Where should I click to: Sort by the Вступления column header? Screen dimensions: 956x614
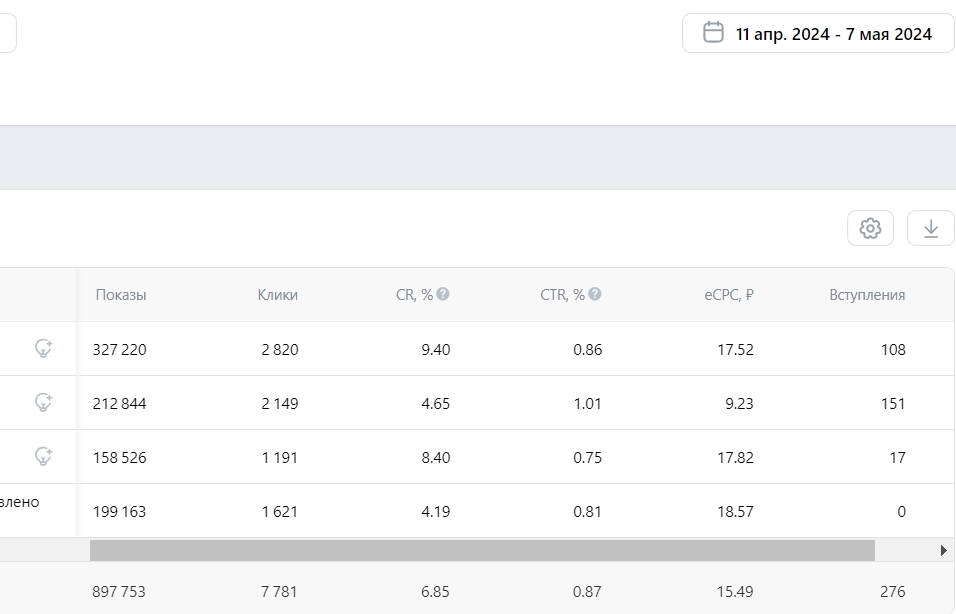coord(867,295)
